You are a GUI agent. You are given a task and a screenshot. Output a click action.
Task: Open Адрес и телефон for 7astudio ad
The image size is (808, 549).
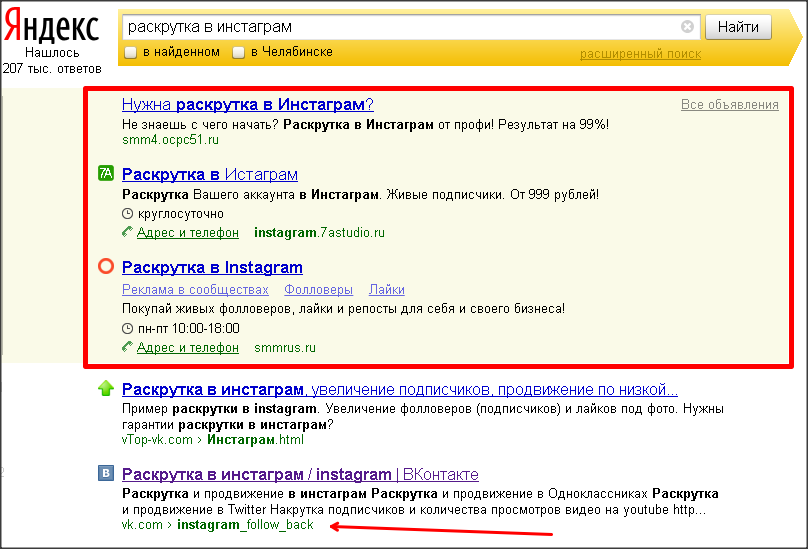(187, 233)
